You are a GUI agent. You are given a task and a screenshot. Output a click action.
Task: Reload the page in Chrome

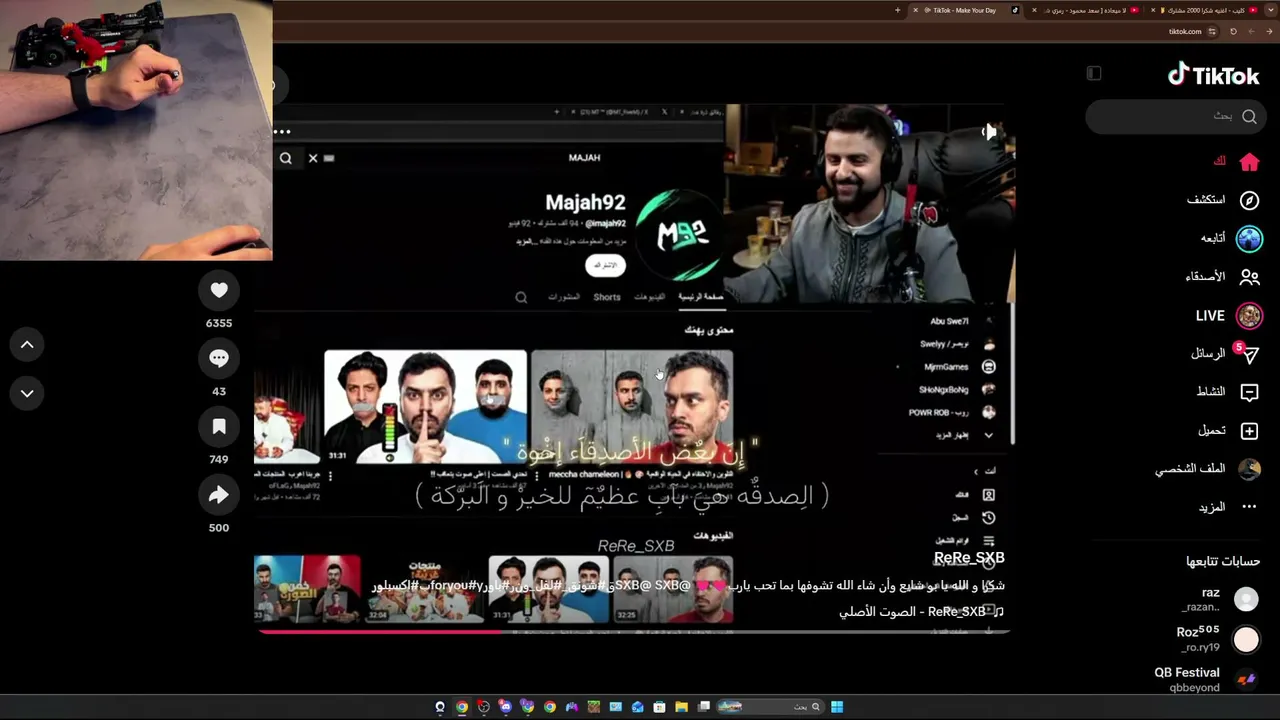pos(1233,31)
